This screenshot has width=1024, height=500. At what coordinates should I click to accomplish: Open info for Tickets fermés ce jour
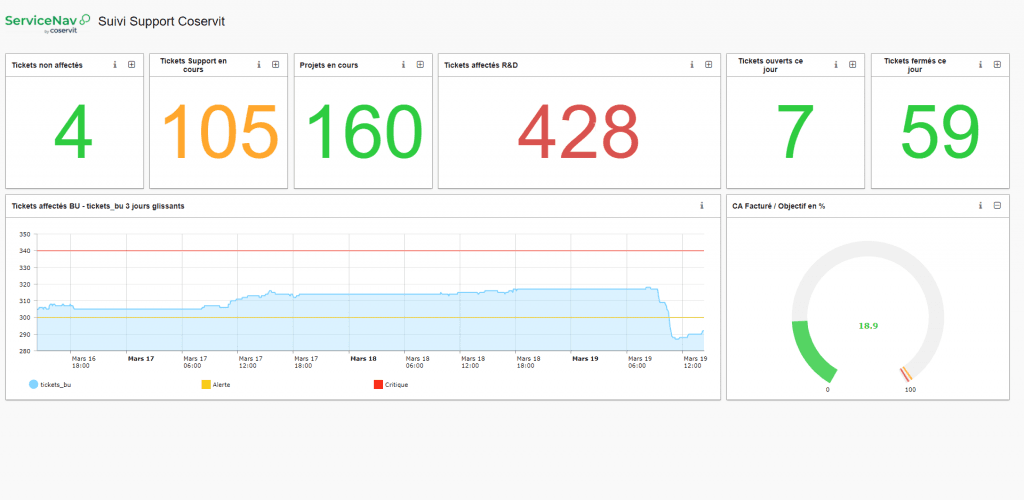pos(981,65)
